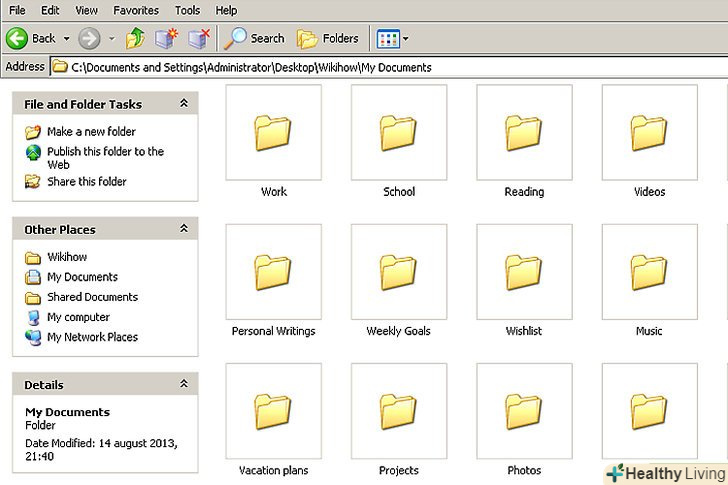This screenshot has height=485, width=728.
Task: Toggle the Folders pane button
Action: tap(328, 39)
